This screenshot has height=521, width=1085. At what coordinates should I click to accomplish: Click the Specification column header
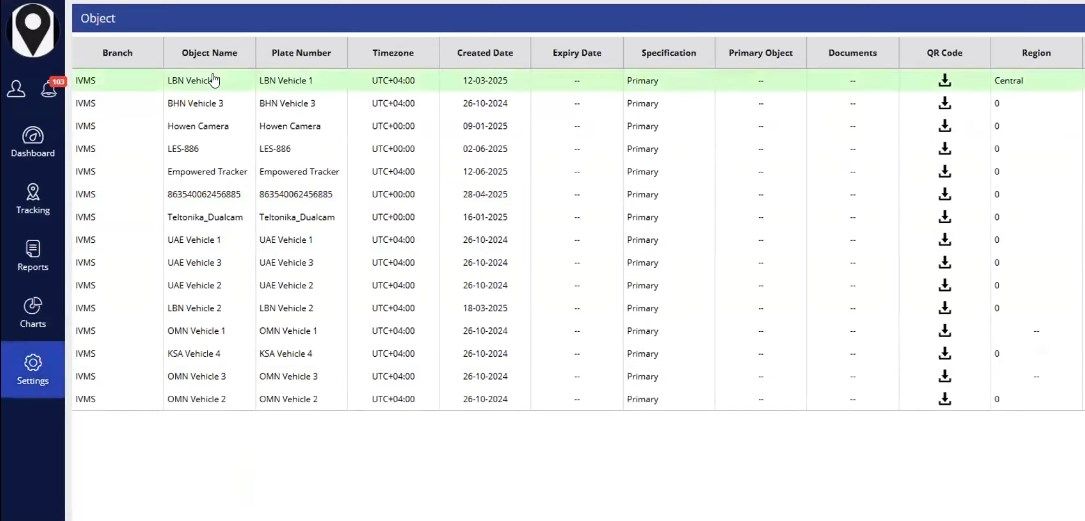coord(668,53)
